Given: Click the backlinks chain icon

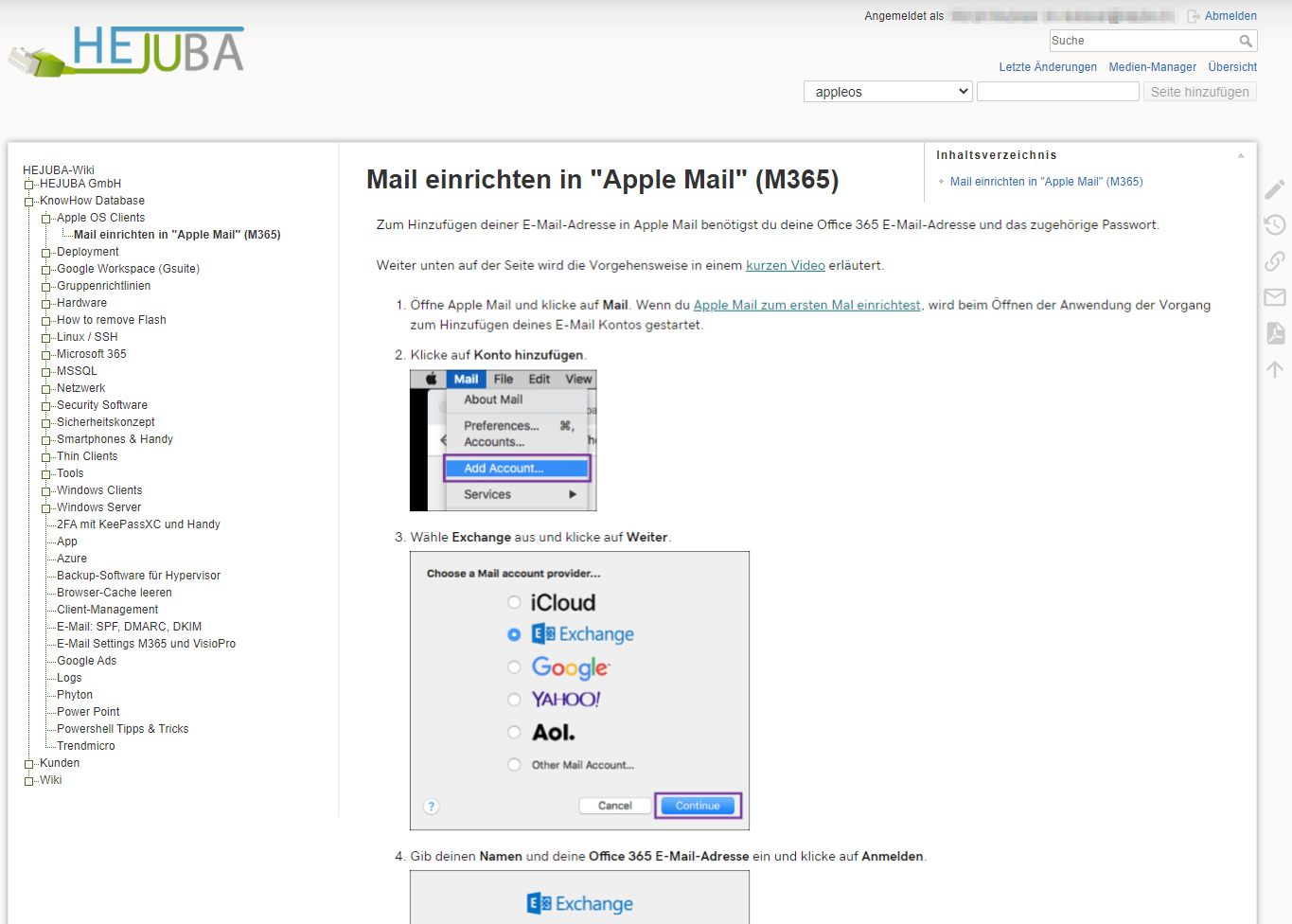Looking at the screenshot, I should 1275,260.
